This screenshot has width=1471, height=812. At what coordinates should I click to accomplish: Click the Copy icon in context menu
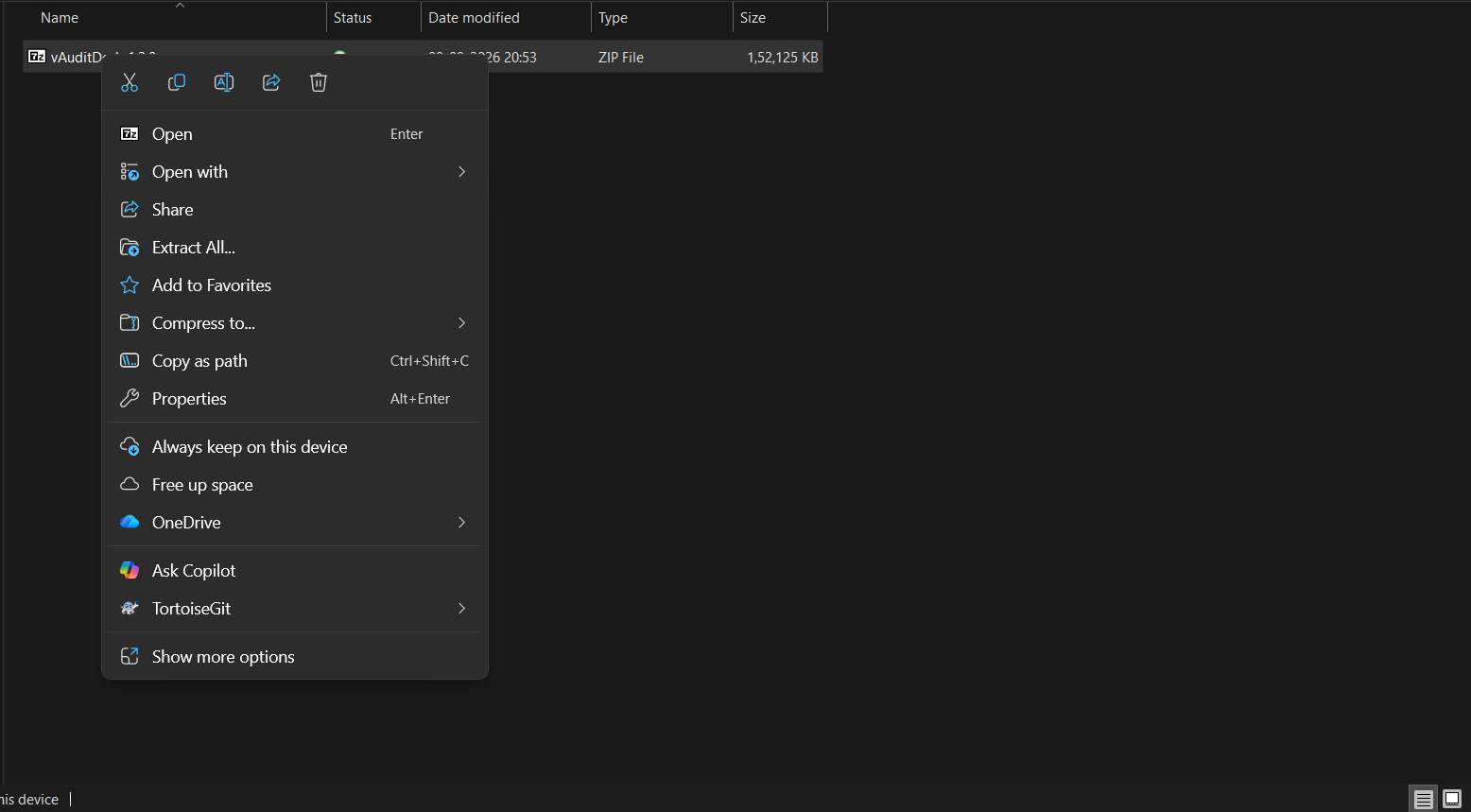click(x=177, y=82)
